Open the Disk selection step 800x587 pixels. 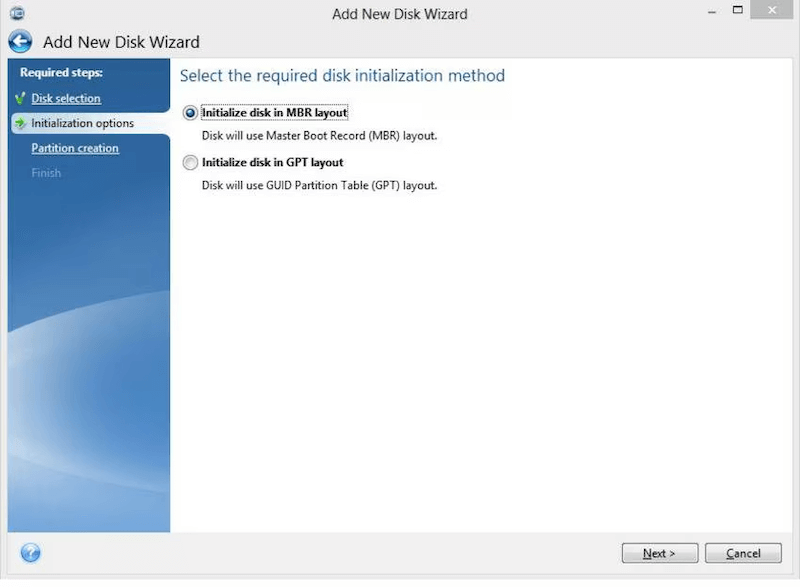[67, 98]
